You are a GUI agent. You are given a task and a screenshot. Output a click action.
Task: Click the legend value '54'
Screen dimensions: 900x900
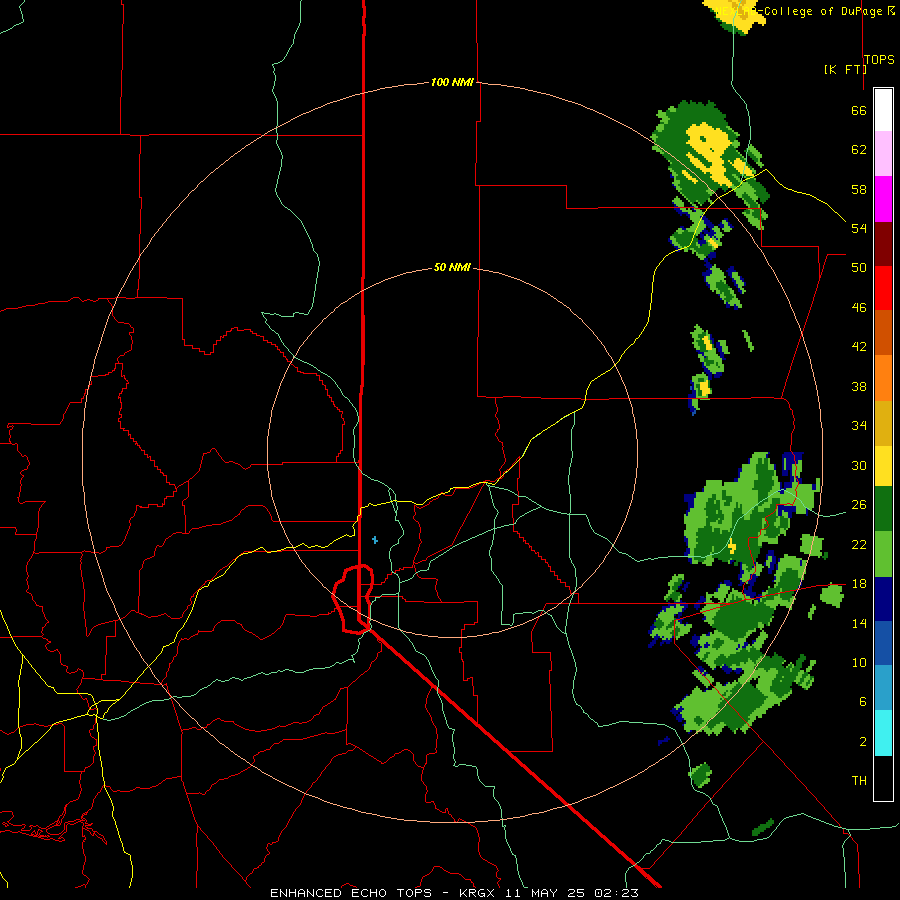(859, 228)
